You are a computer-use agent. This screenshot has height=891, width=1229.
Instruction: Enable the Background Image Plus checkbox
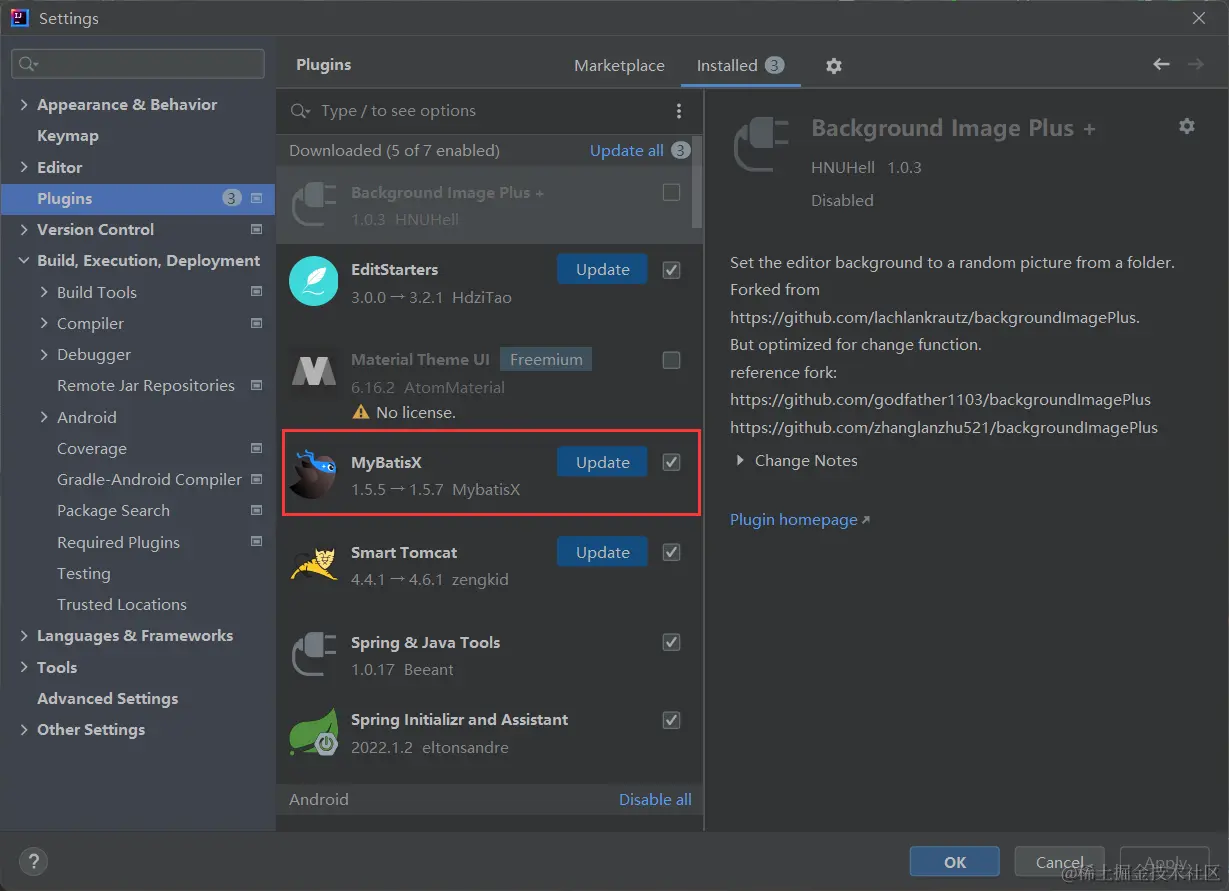tap(672, 192)
